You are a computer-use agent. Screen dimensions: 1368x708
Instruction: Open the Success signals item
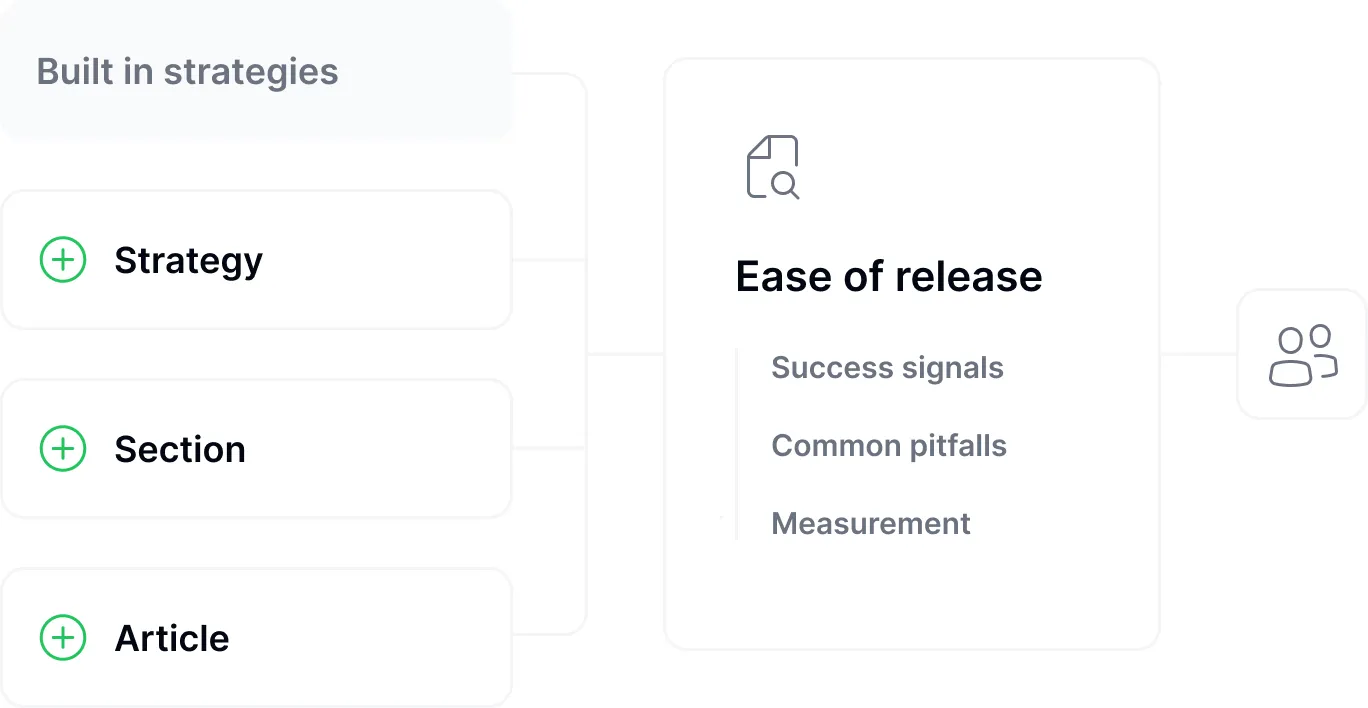[887, 367]
